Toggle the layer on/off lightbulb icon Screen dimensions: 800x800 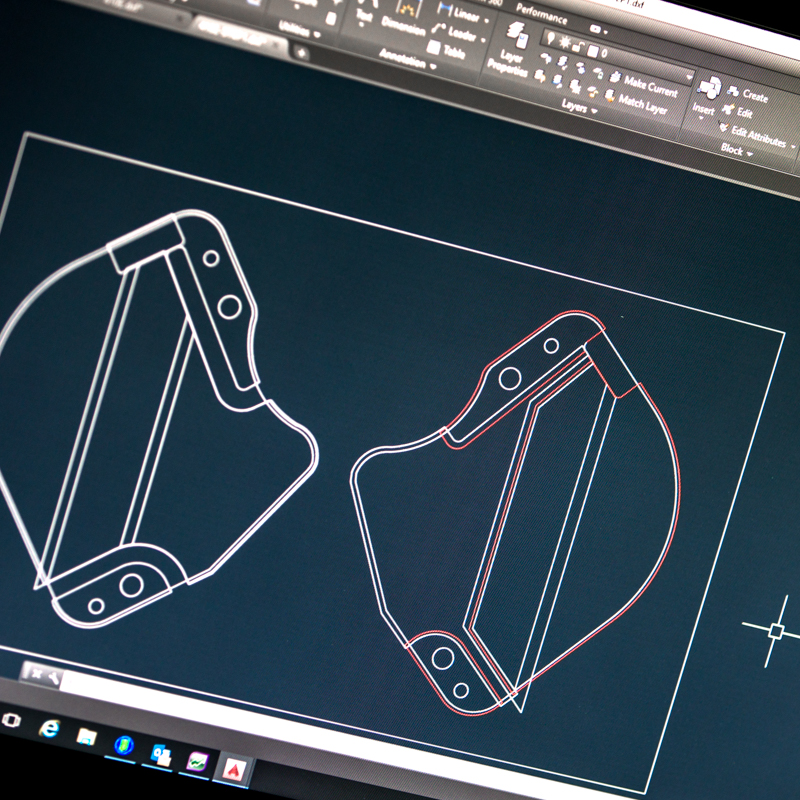[x=550, y=36]
